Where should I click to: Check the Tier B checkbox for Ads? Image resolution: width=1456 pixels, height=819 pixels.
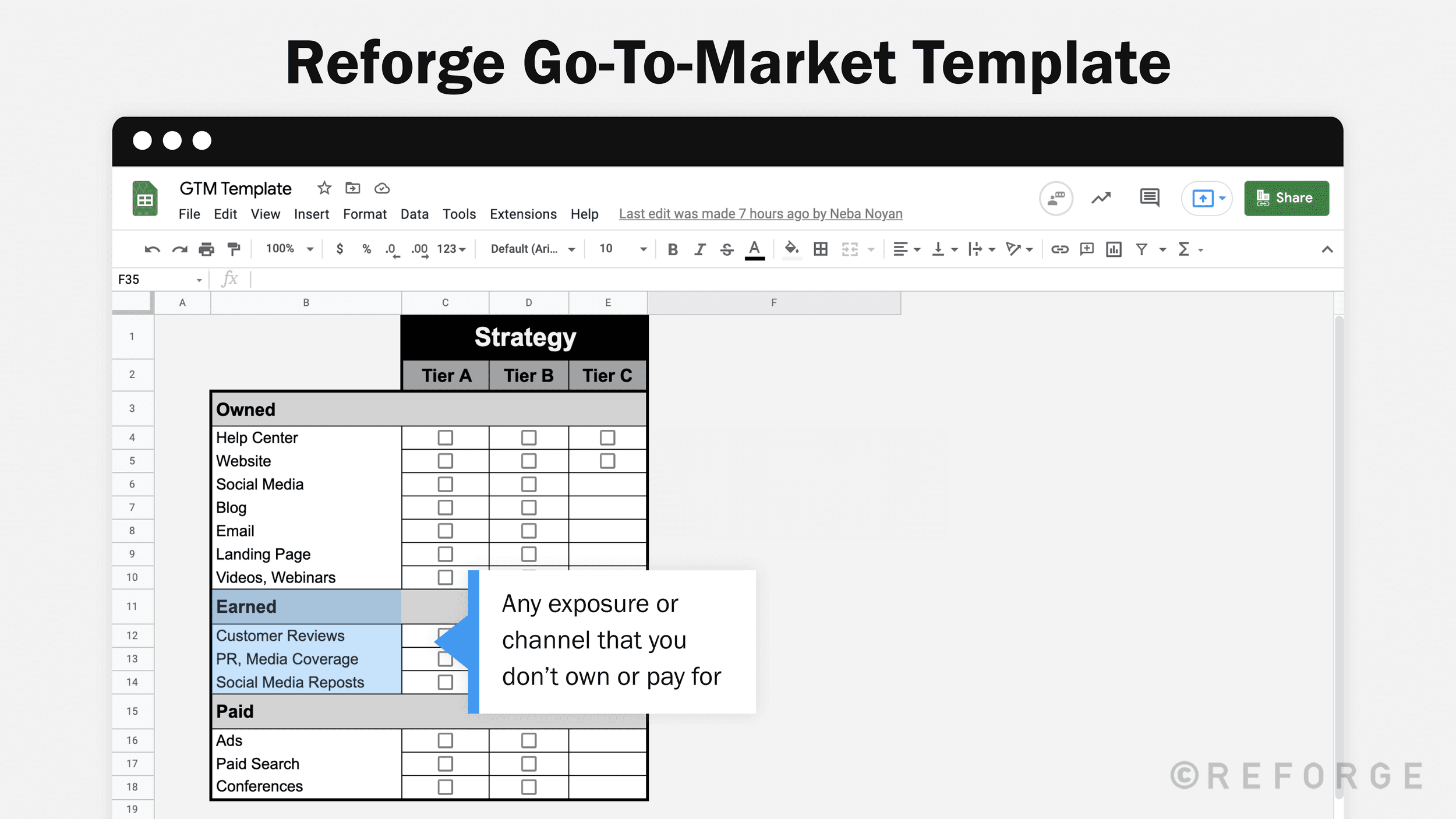tap(528, 740)
